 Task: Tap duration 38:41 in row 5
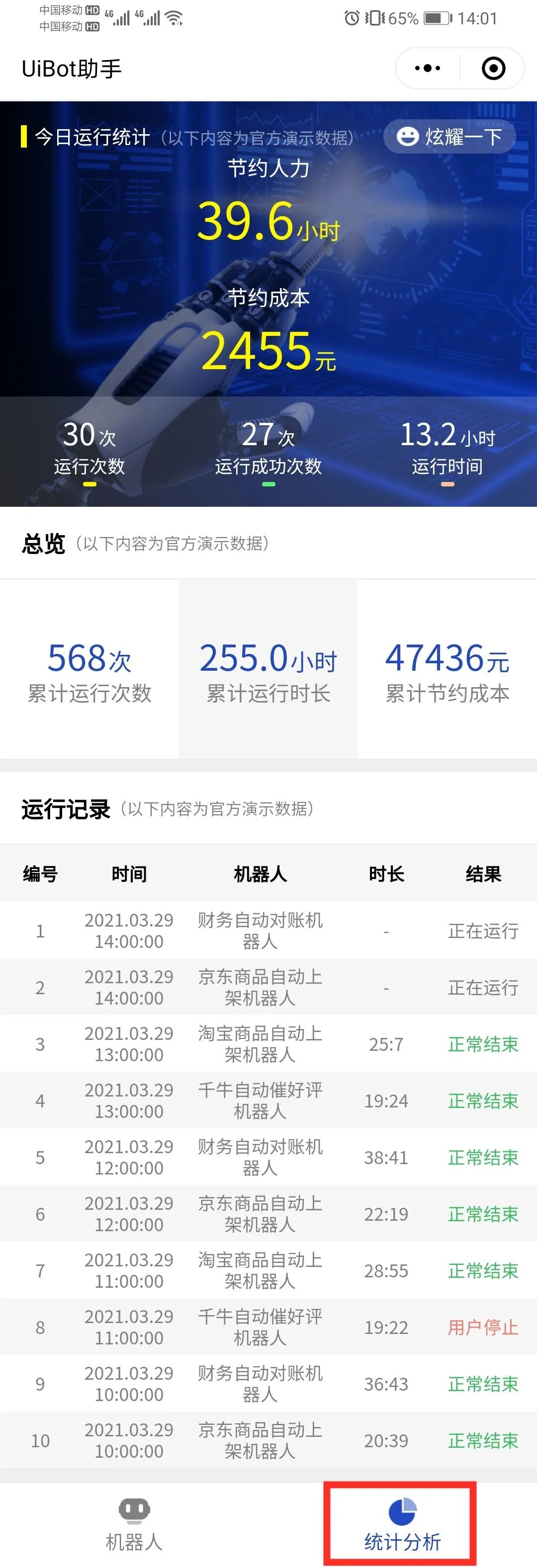tap(386, 1158)
